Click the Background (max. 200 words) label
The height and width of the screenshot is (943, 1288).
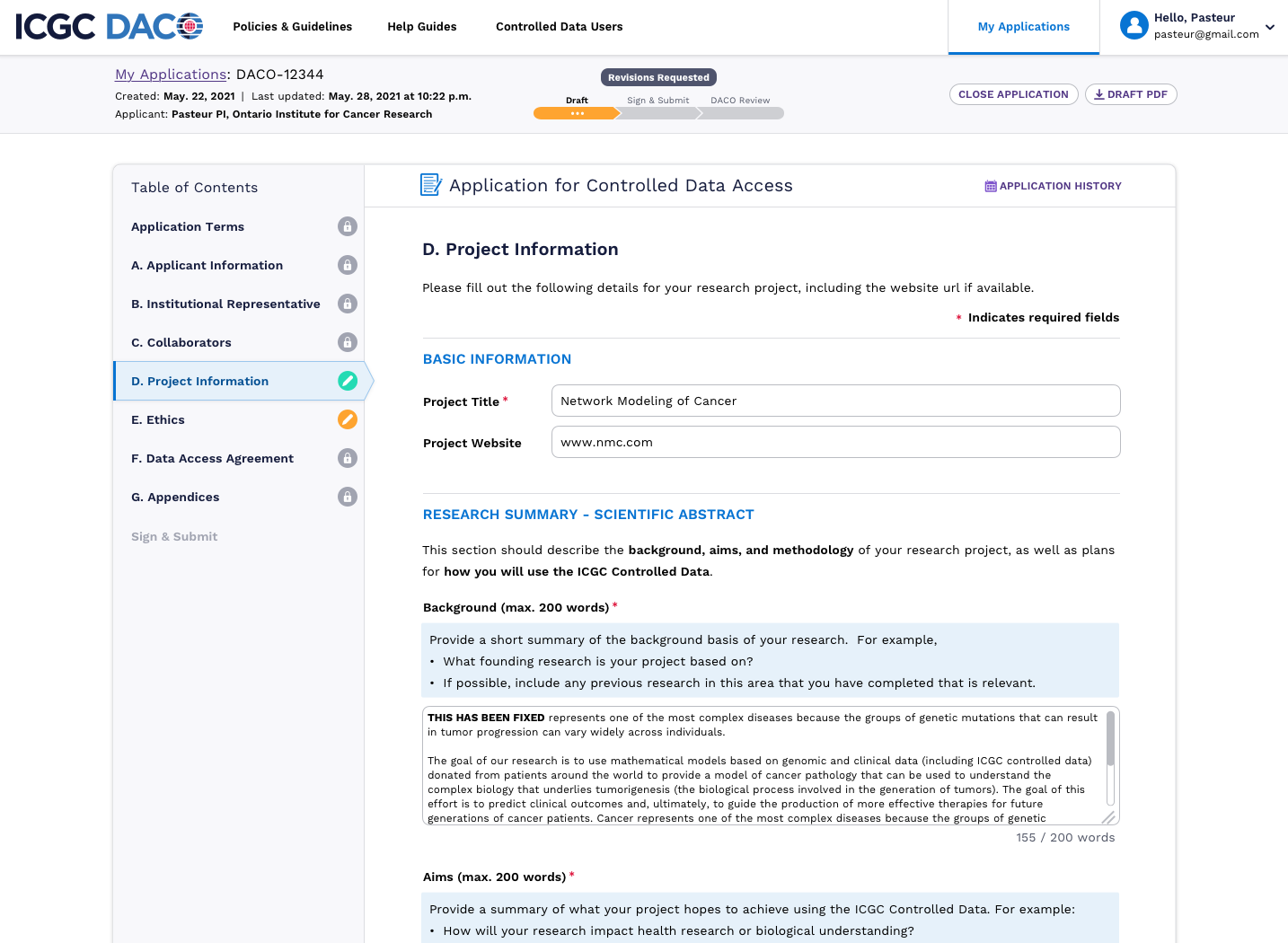516,608
